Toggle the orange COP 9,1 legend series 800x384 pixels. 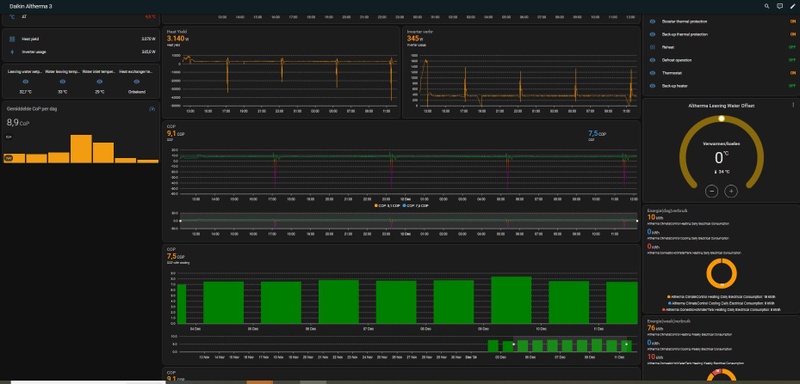387,206
